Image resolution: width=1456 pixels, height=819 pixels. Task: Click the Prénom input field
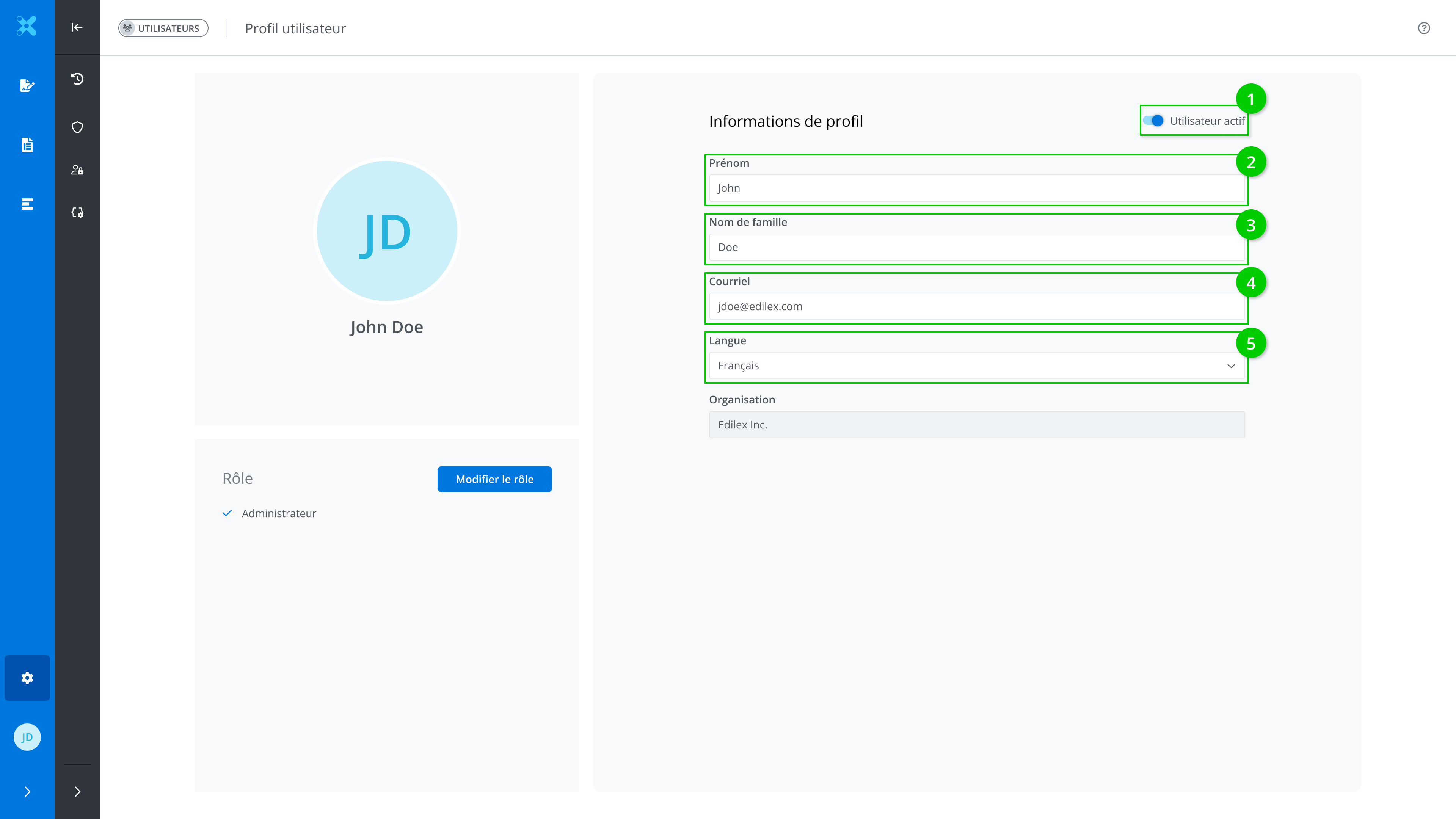click(x=976, y=188)
